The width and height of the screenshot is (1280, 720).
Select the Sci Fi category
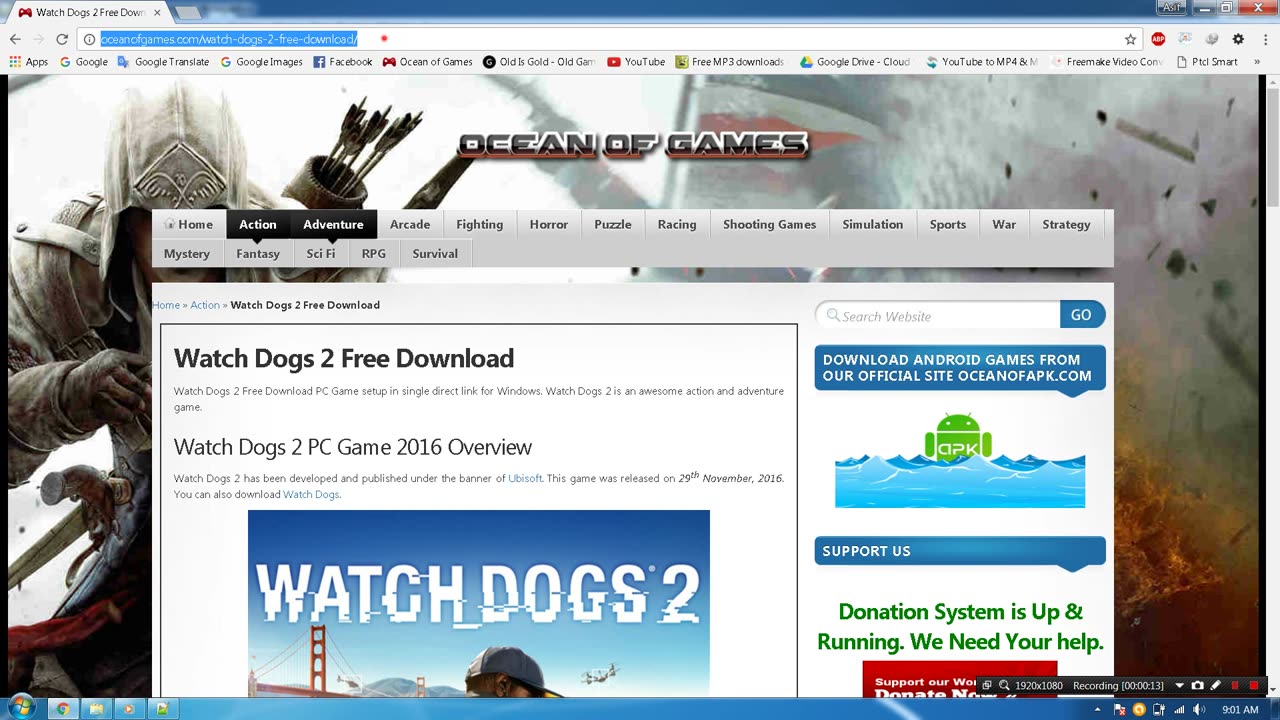[x=321, y=253]
